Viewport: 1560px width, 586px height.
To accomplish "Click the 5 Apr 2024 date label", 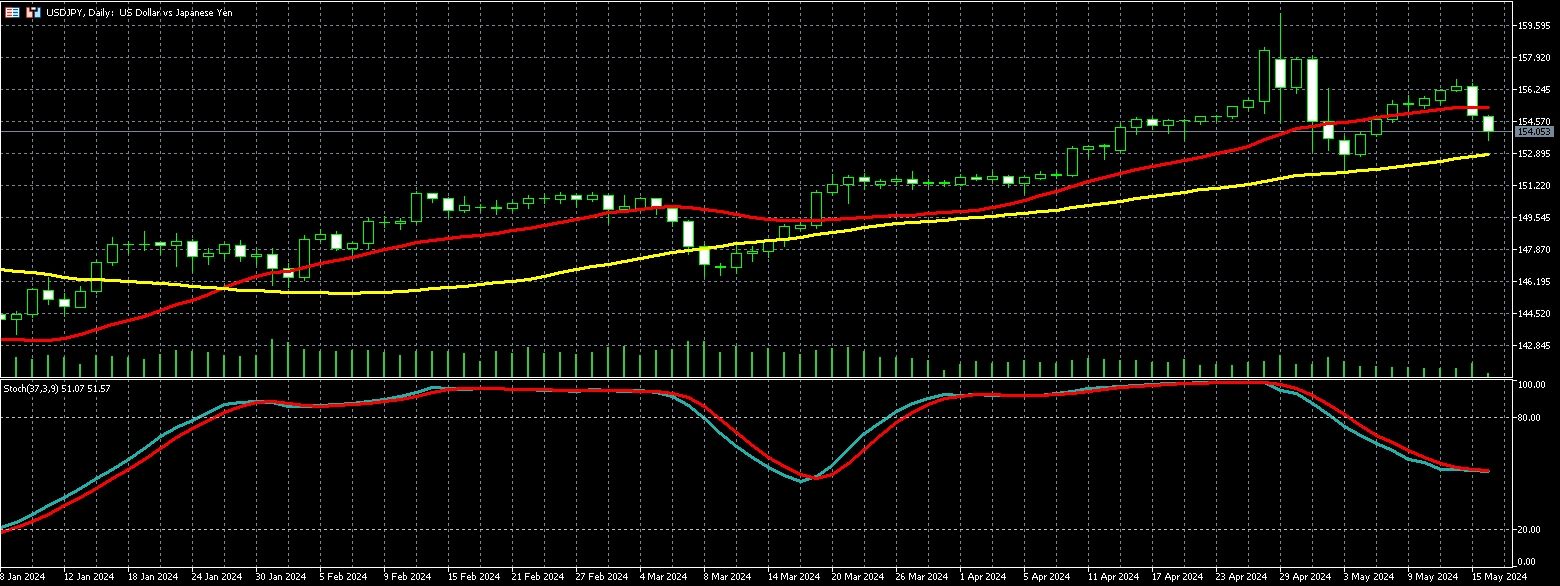I will [1048, 577].
